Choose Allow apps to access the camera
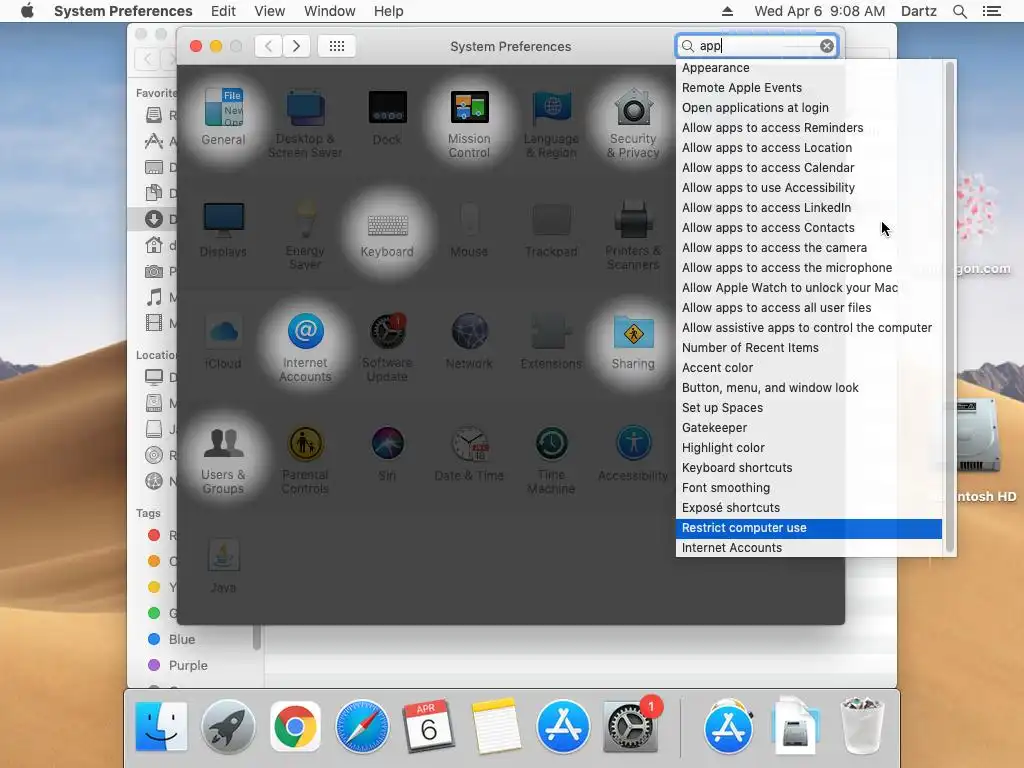This screenshot has width=1024, height=768. pyautogui.click(x=808, y=248)
